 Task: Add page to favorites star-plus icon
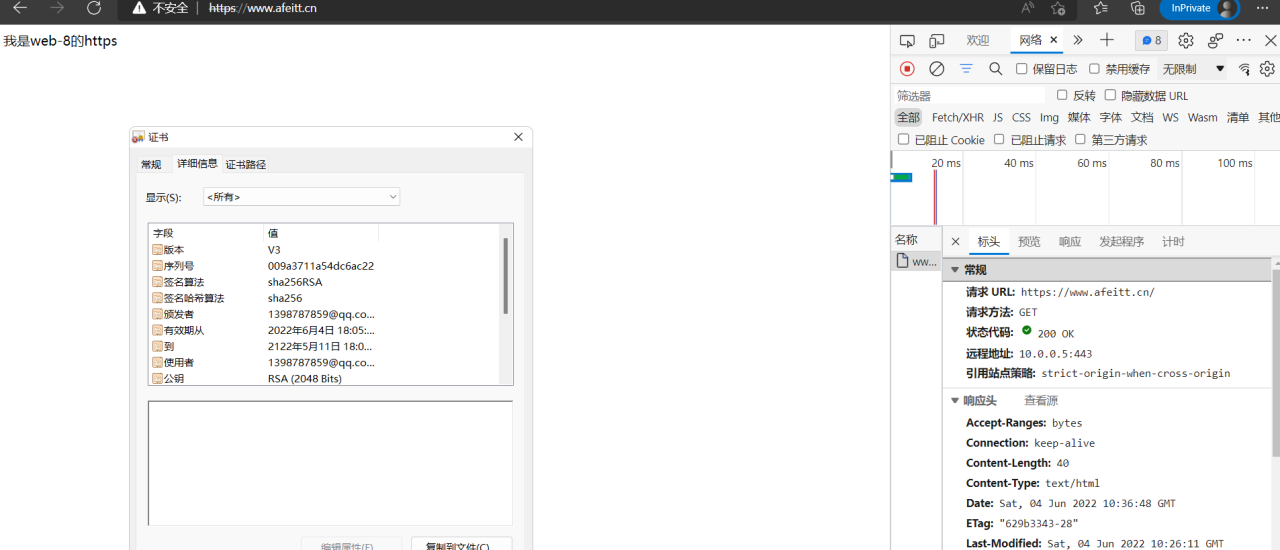(x=1058, y=8)
